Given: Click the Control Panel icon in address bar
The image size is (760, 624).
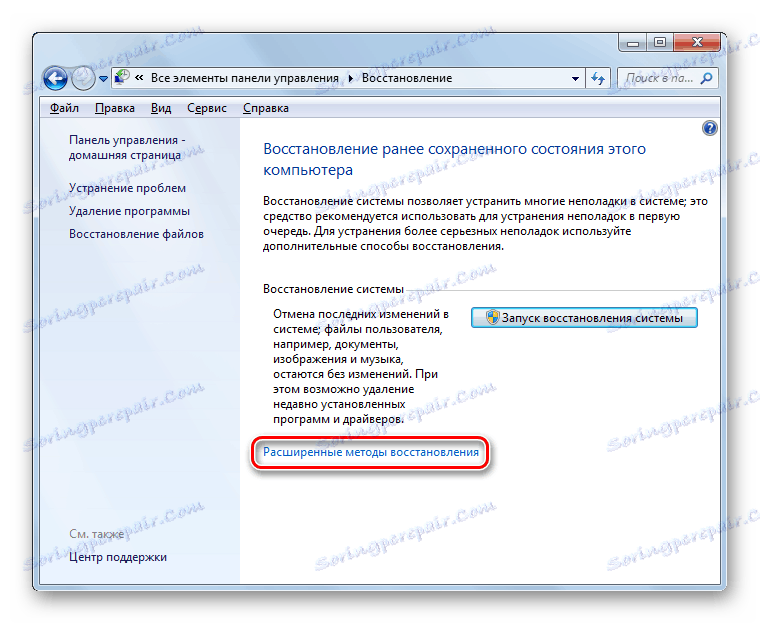Looking at the screenshot, I should tap(122, 78).
